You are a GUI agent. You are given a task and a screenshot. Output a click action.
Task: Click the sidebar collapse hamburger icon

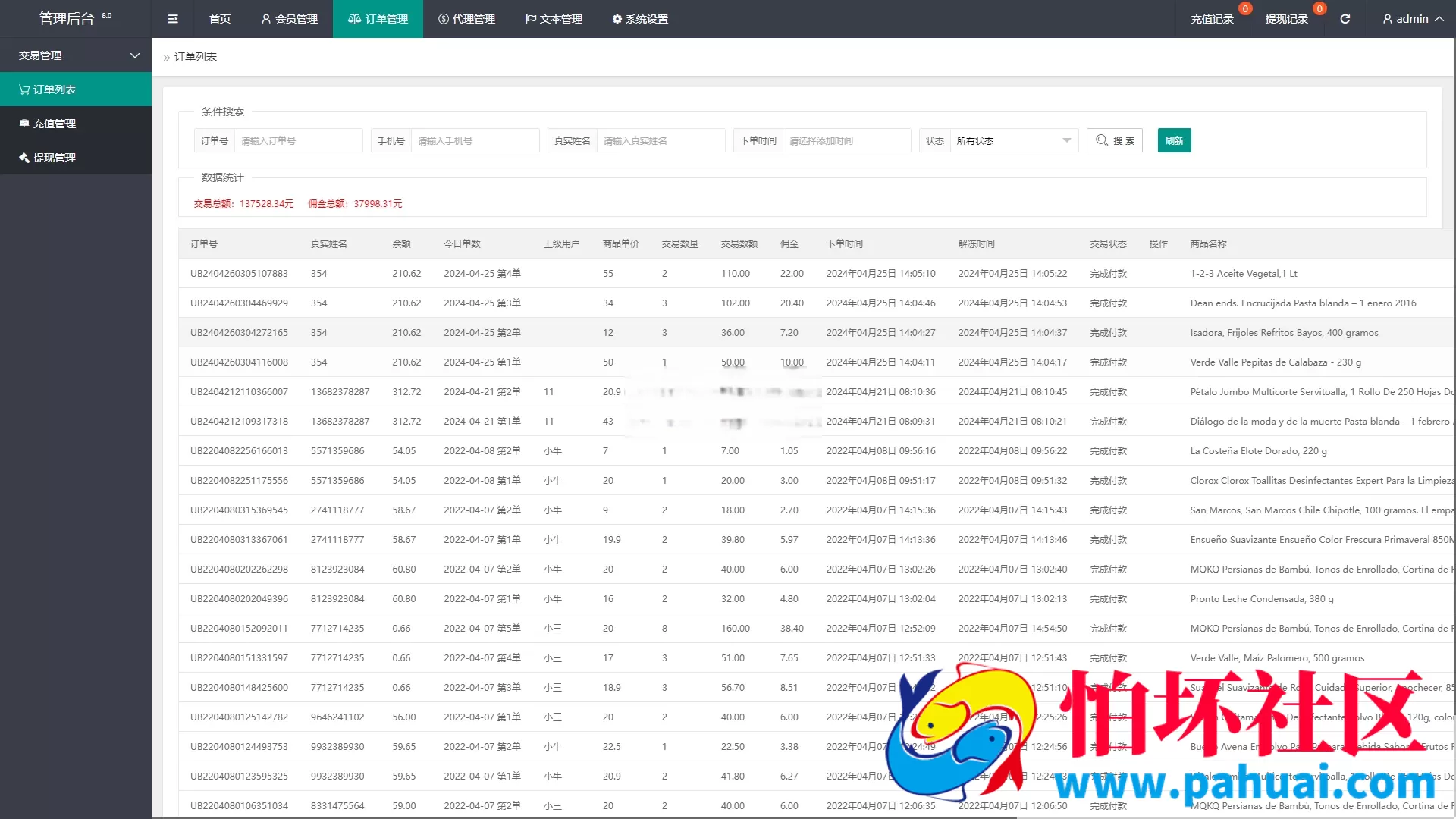pyautogui.click(x=173, y=19)
